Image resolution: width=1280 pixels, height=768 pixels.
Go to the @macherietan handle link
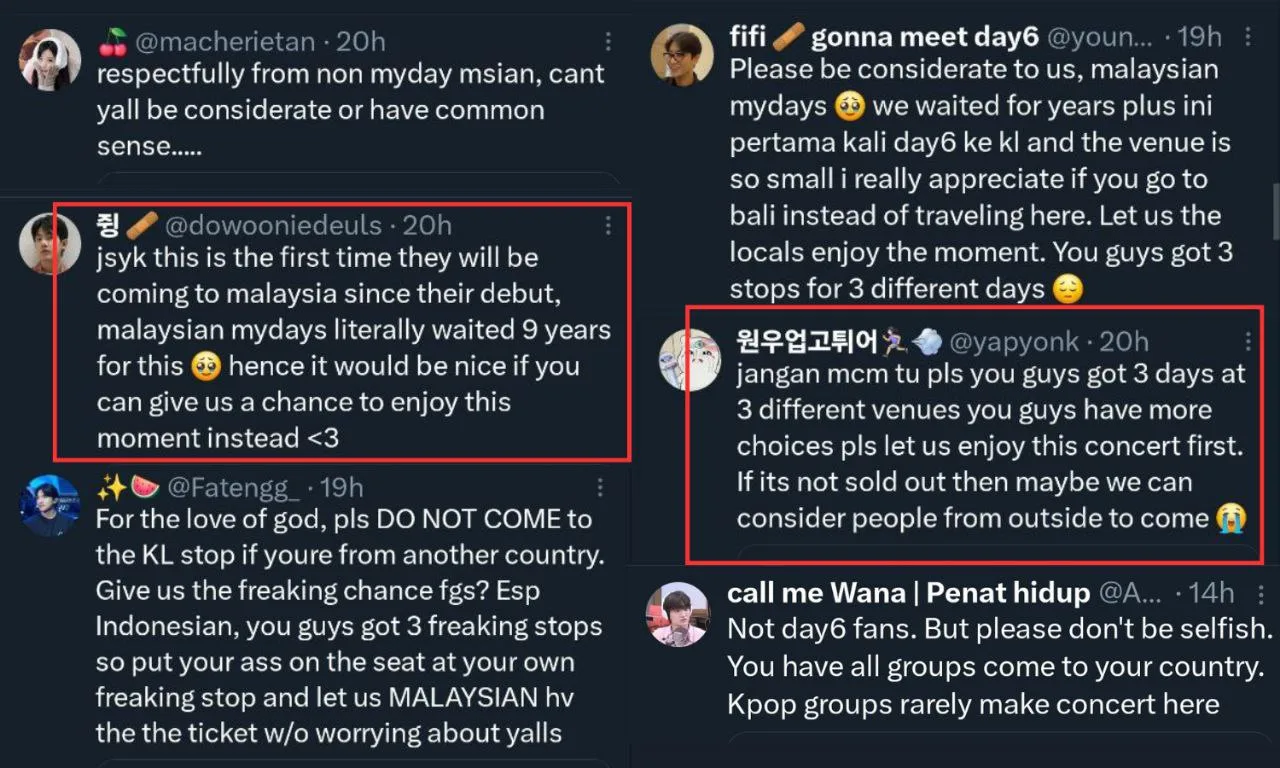[x=224, y=42]
